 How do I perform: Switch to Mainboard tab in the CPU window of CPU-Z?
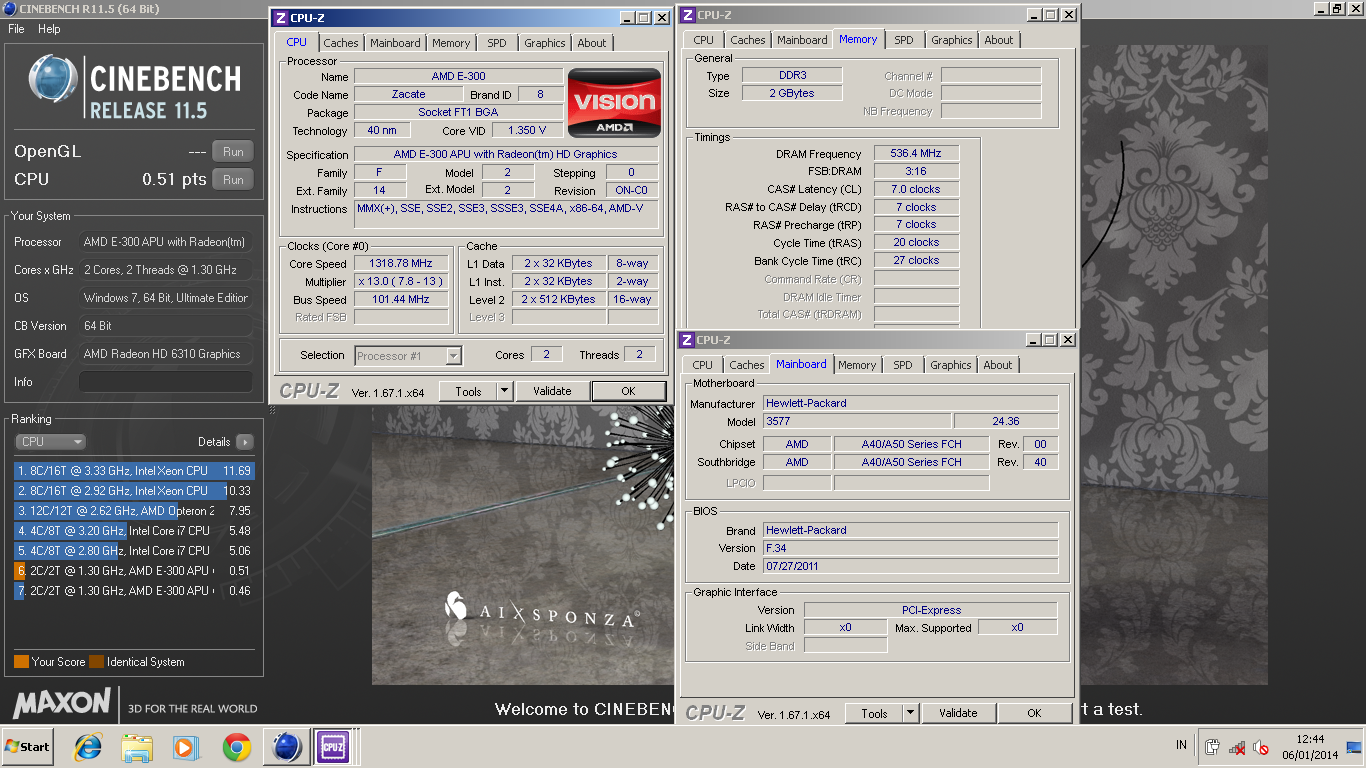pos(395,43)
